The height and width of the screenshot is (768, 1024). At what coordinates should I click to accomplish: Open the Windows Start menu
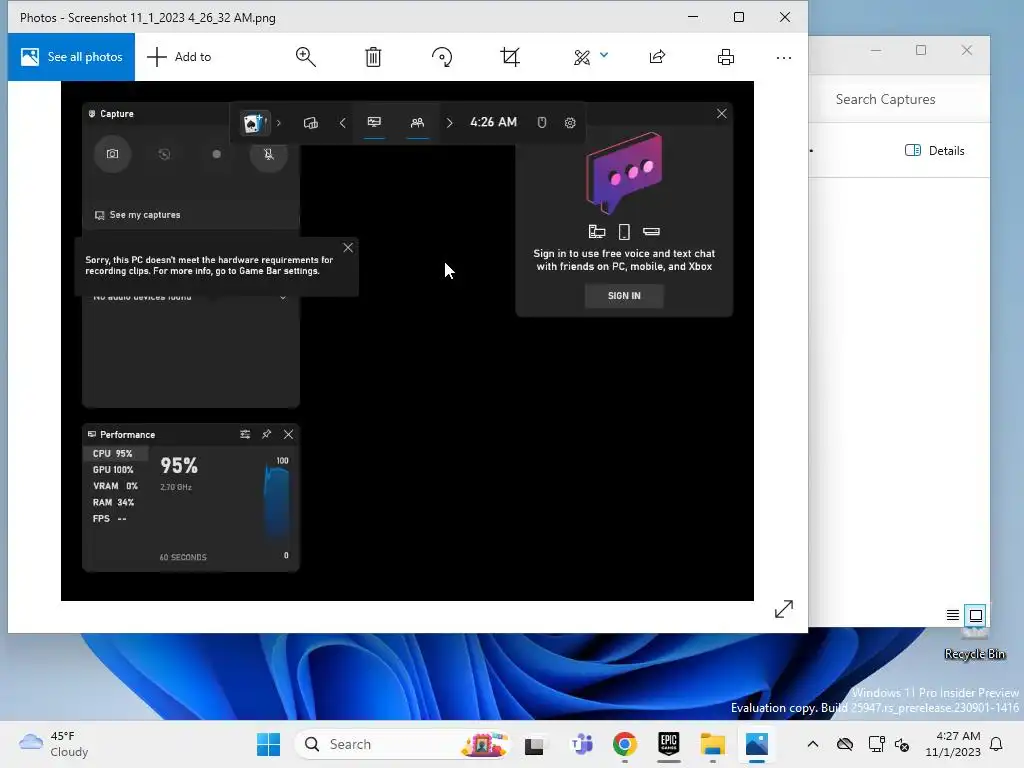[268, 744]
